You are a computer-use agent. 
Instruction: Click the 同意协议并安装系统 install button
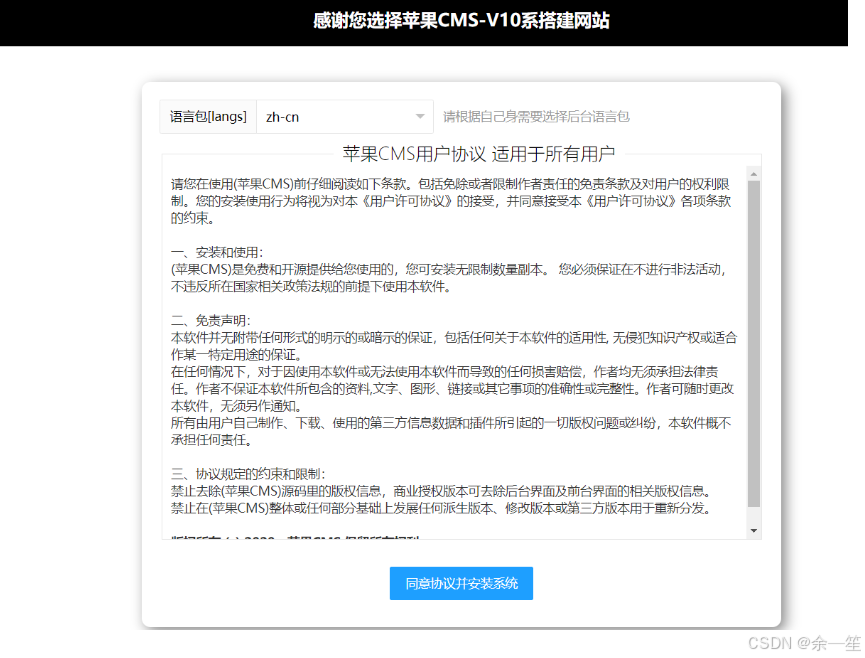coord(461,583)
